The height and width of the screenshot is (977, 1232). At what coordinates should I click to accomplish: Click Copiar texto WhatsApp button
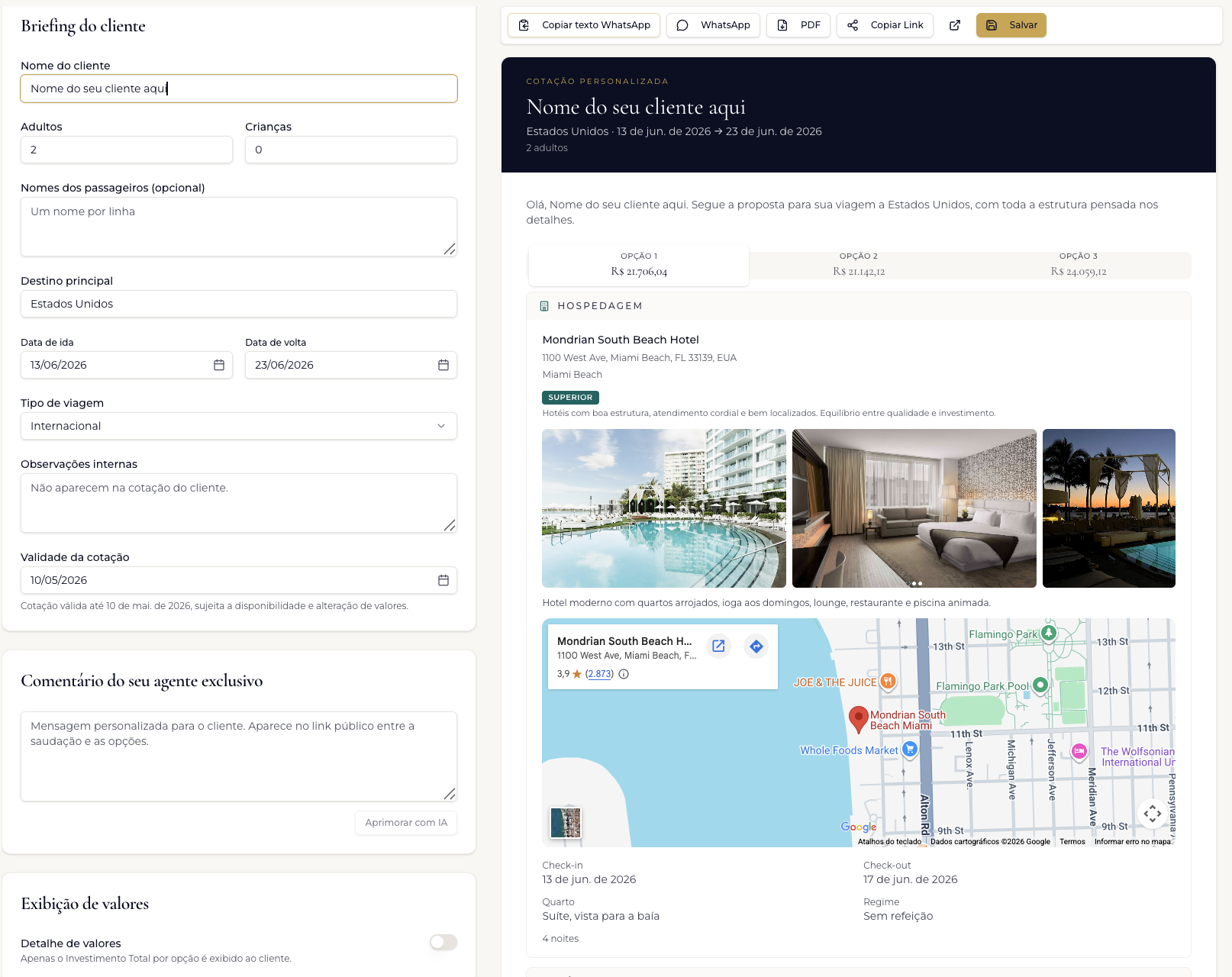coord(584,25)
